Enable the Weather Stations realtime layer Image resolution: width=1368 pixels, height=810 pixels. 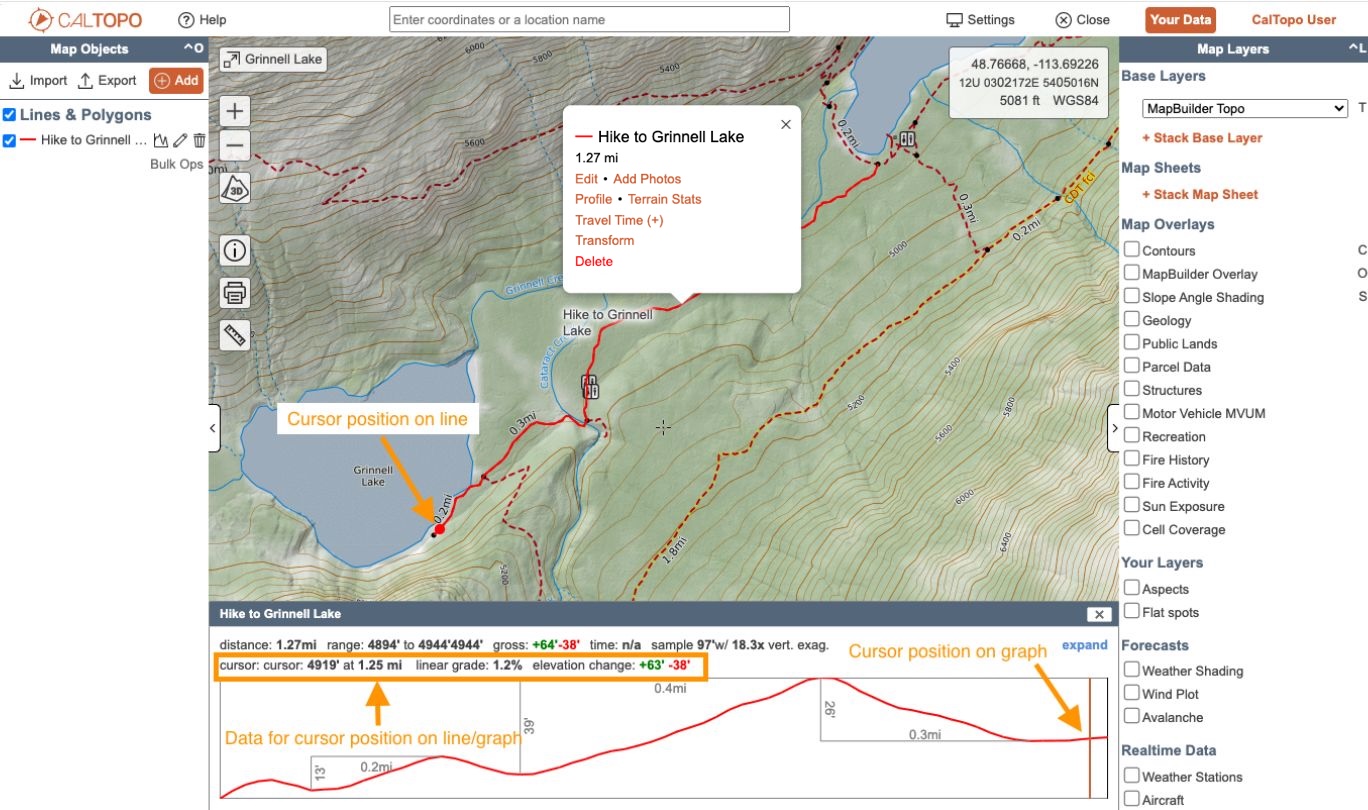click(x=1131, y=776)
